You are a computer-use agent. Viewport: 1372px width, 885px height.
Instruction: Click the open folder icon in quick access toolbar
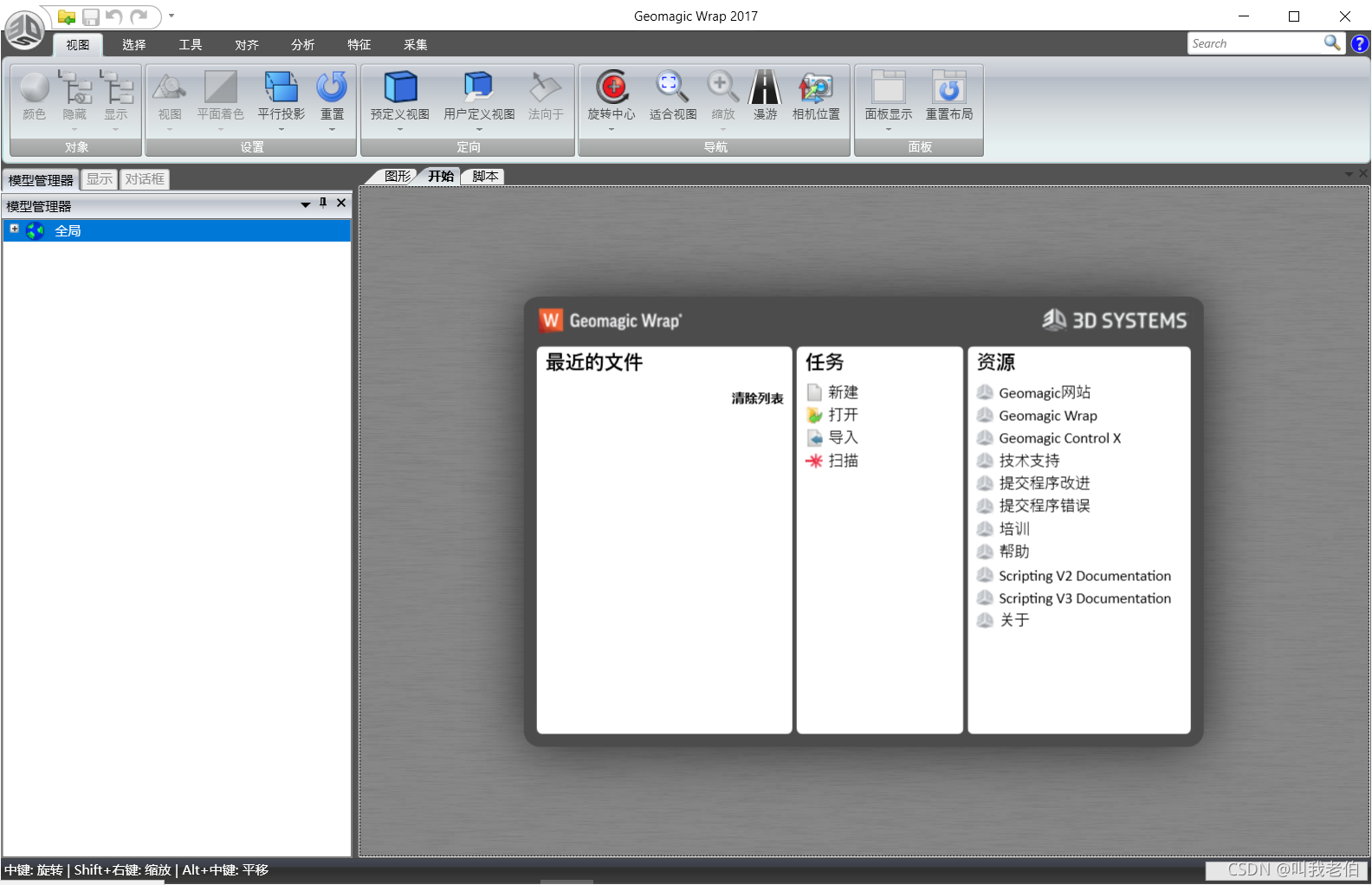(x=67, y=16)
